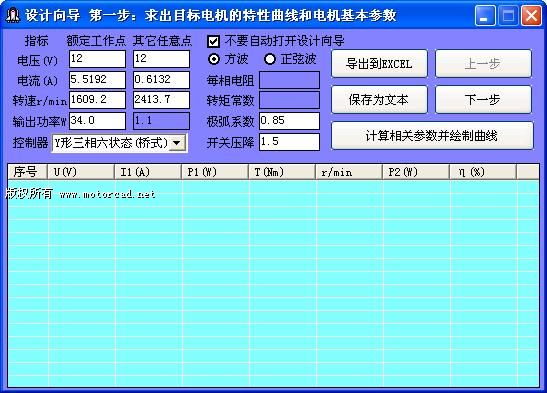Click 开关压降 field with 1.5
547x393 pixels.
(x=289, y=142)
